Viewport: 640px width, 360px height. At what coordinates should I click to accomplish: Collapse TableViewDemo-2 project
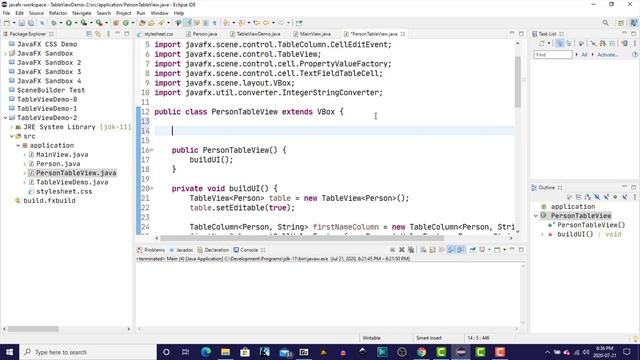tap(5, 118)
